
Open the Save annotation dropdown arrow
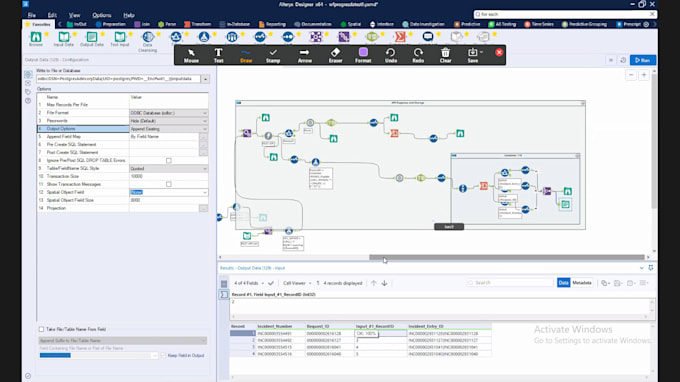tap(481, 52)
